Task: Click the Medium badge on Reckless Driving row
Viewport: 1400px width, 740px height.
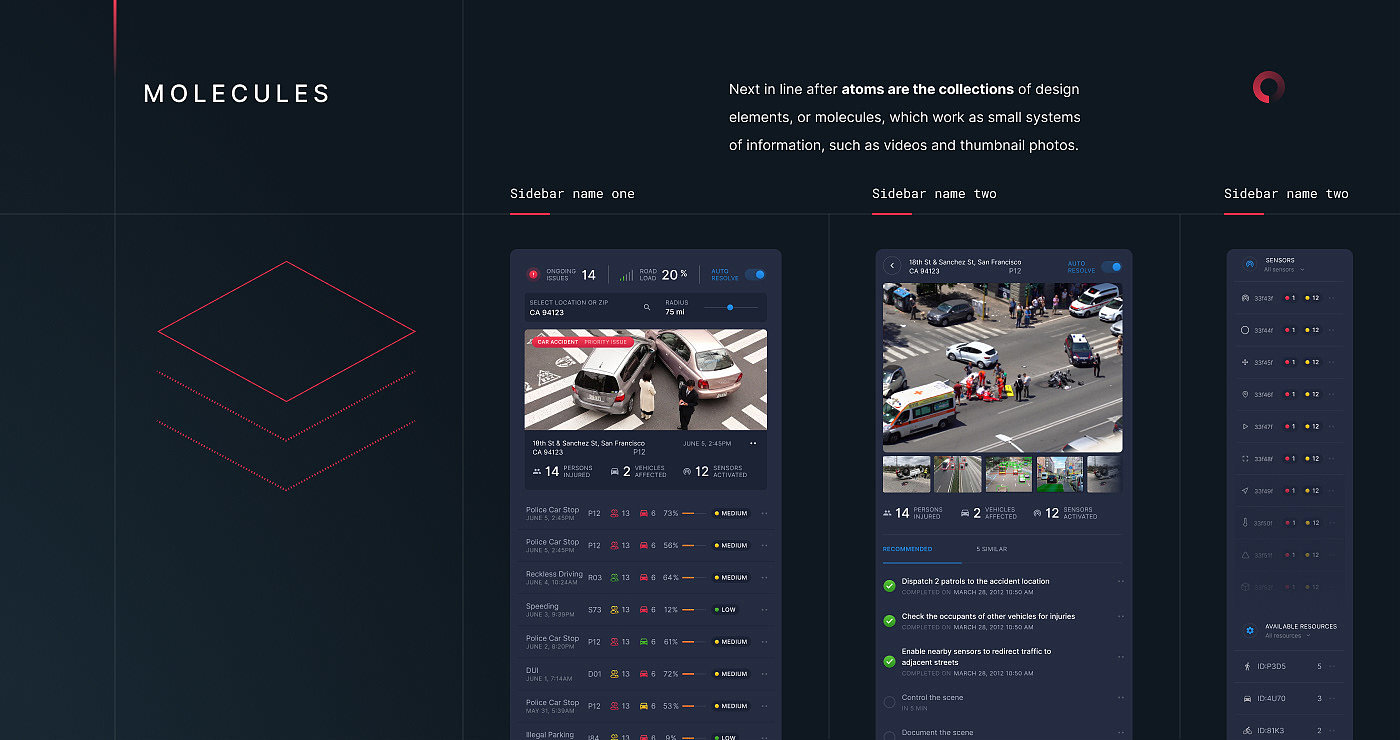Action: [731, 578]
